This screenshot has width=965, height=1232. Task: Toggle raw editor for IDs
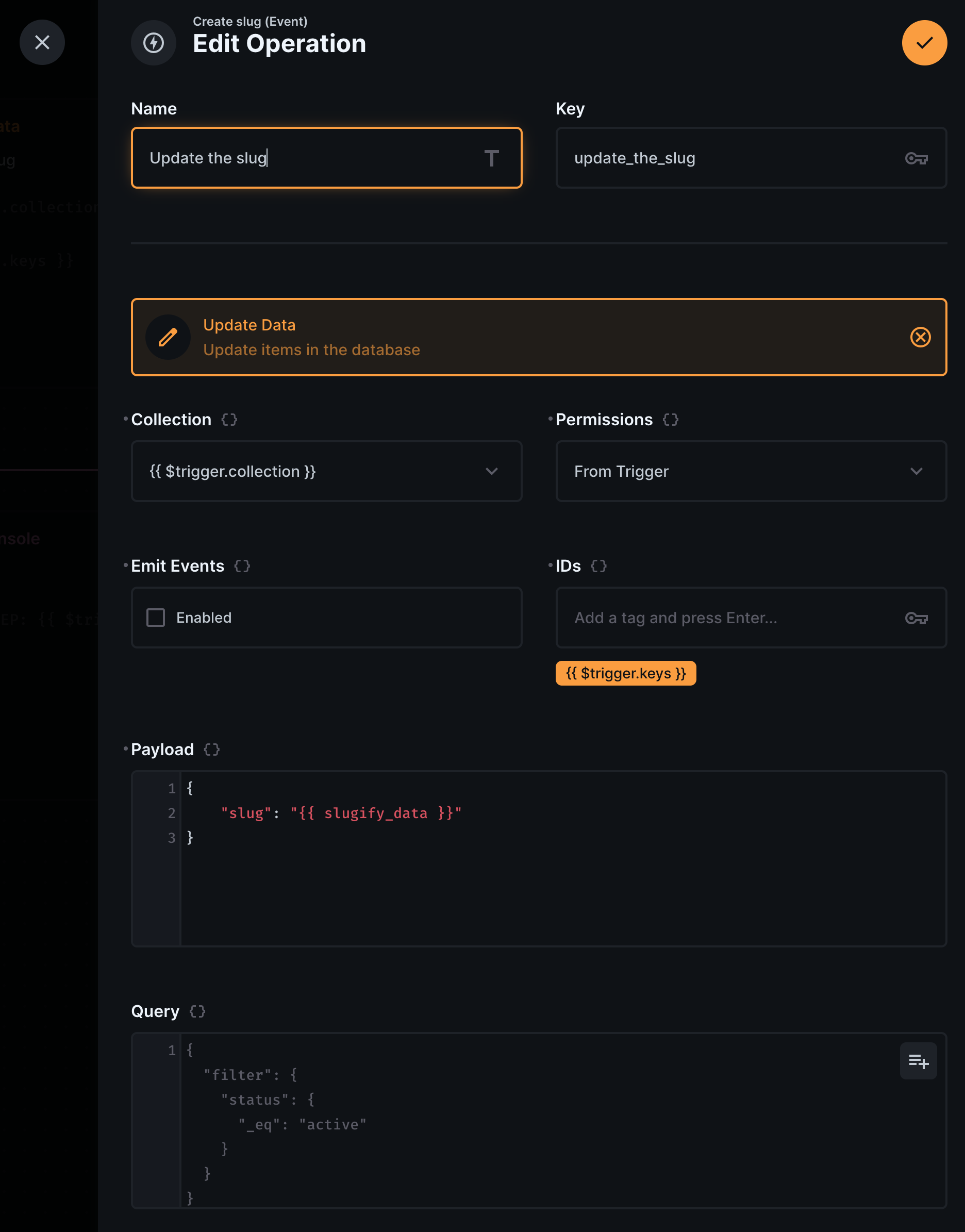click(599, 566)
